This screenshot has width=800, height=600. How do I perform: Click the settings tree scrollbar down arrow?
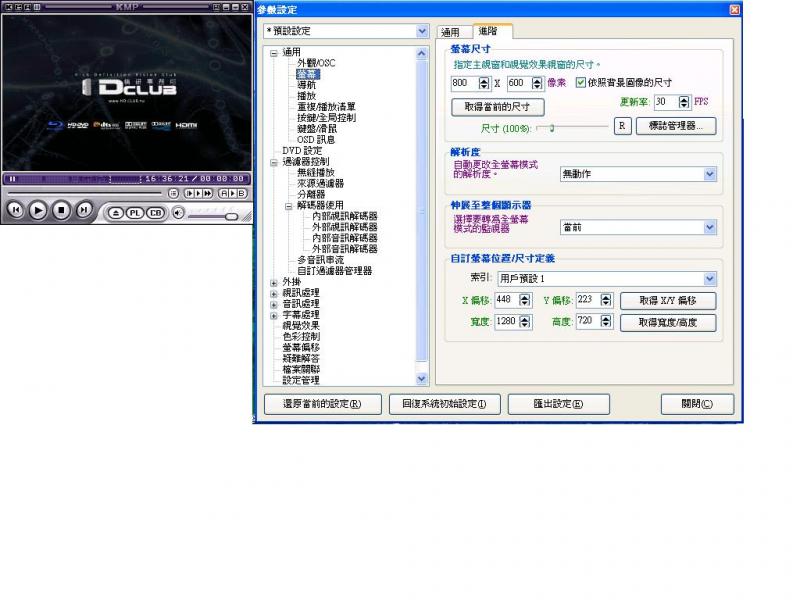tap(421, 379)
